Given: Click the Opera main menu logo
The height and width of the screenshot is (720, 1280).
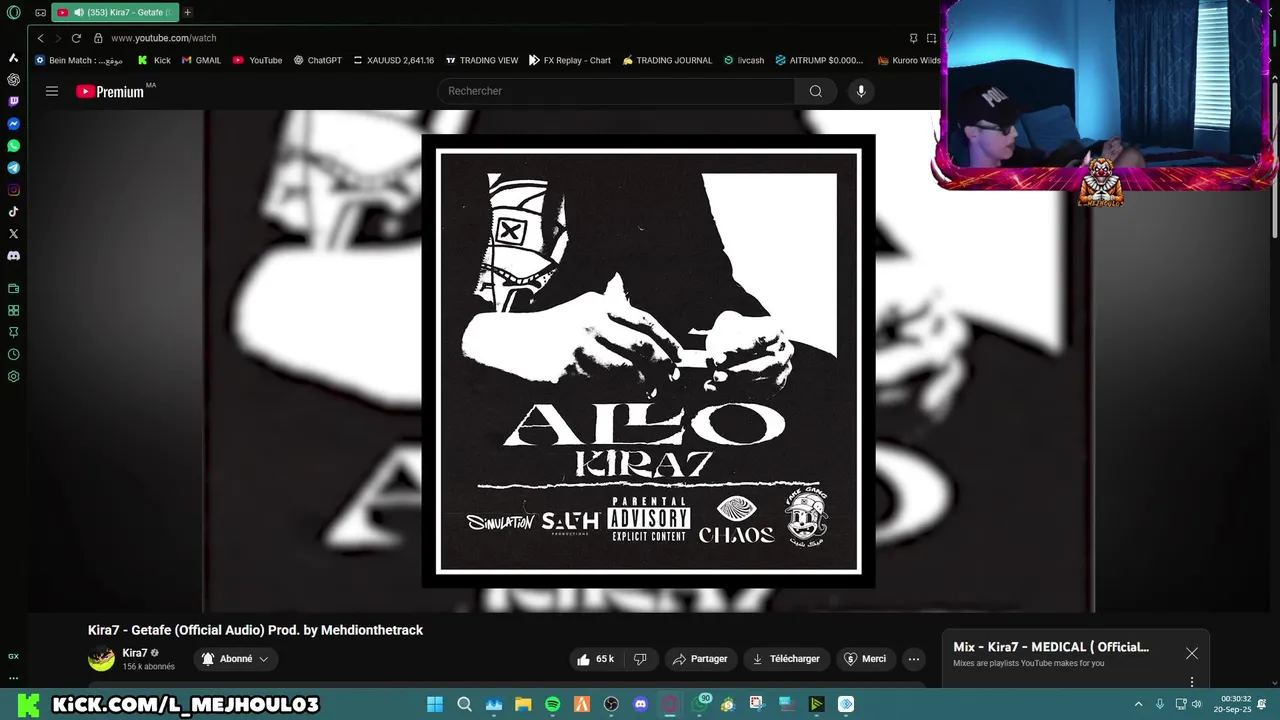Looking at the screenshot, I should pyautogui.click(x=14, y=13).
